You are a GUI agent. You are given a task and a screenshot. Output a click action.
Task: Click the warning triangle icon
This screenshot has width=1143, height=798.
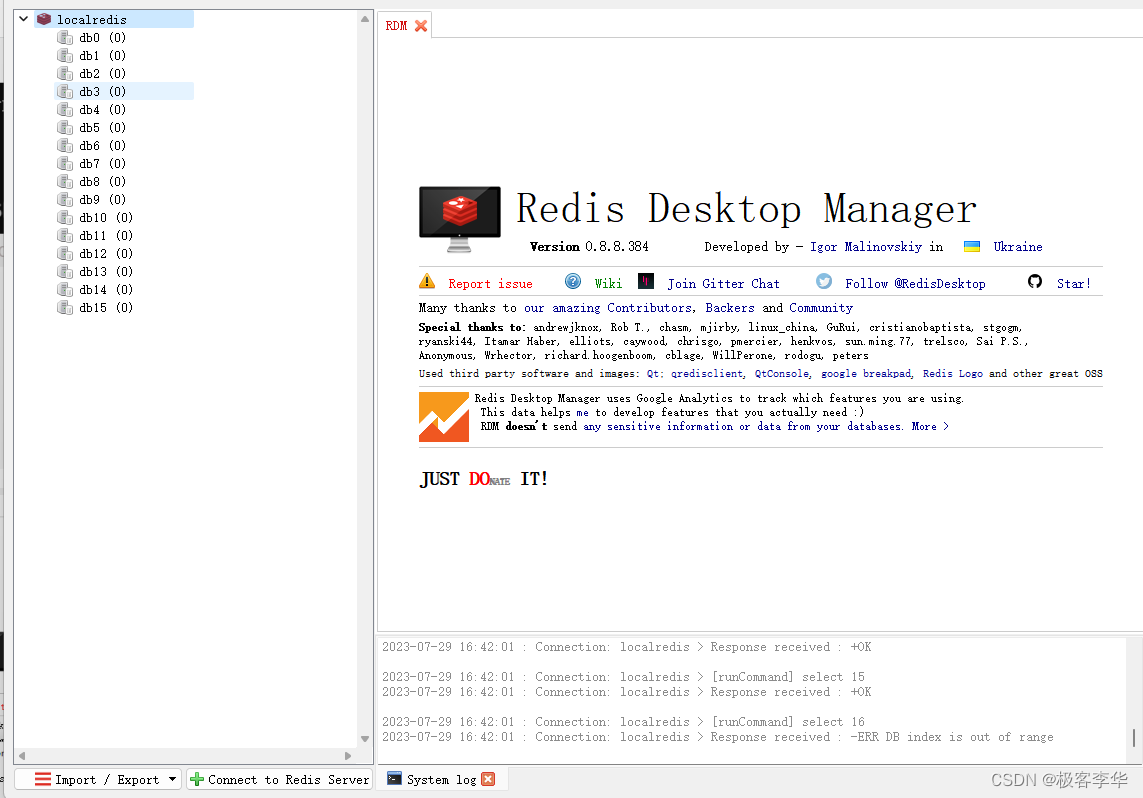(x=427, y=281)
